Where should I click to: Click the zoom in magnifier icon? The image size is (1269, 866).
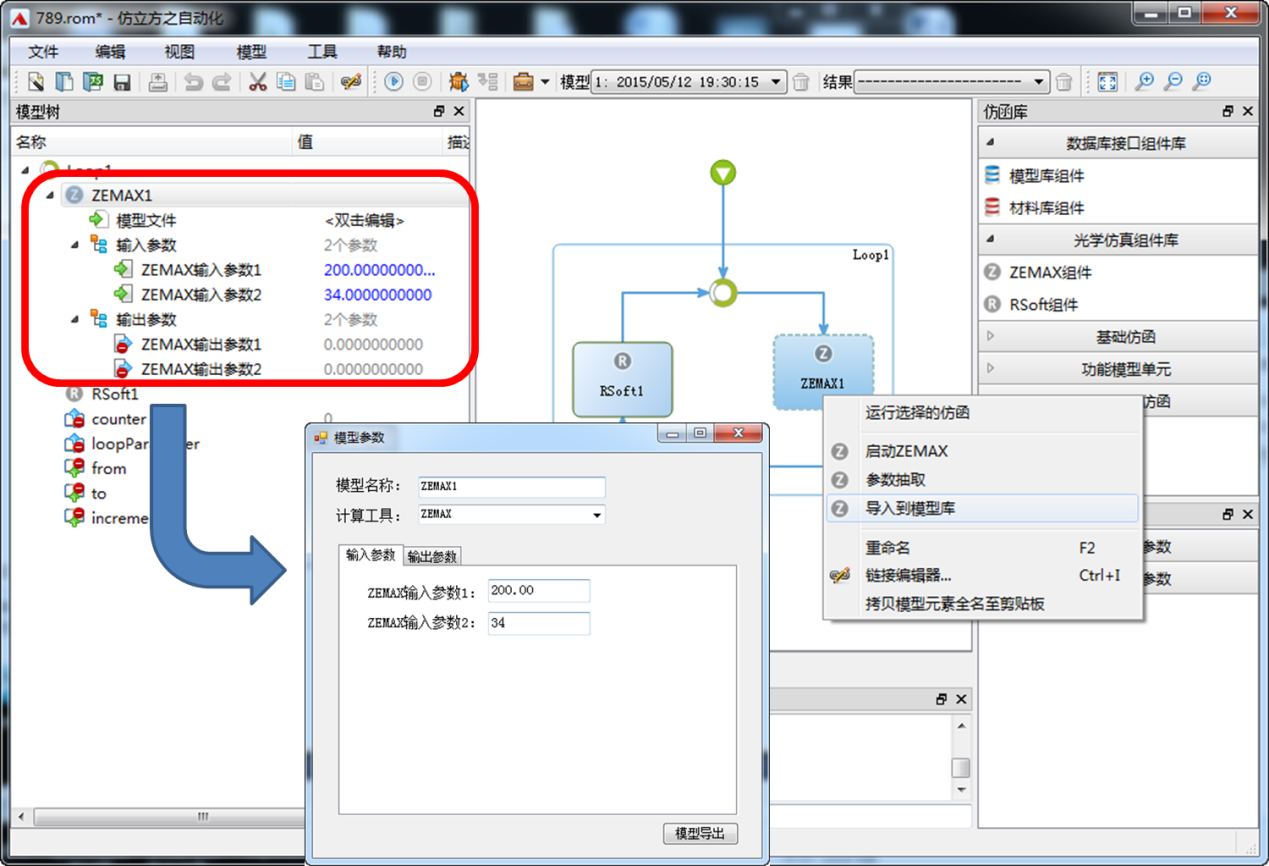(1144, 82)
